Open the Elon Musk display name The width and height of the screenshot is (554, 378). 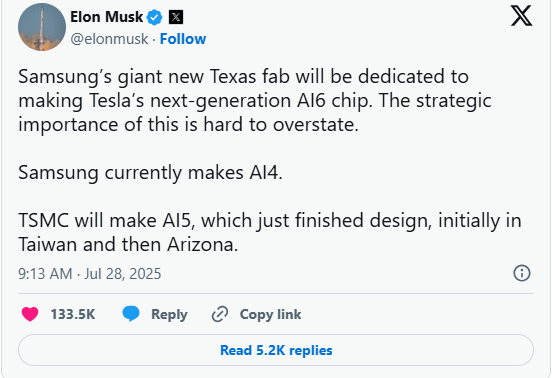[106, 17]
